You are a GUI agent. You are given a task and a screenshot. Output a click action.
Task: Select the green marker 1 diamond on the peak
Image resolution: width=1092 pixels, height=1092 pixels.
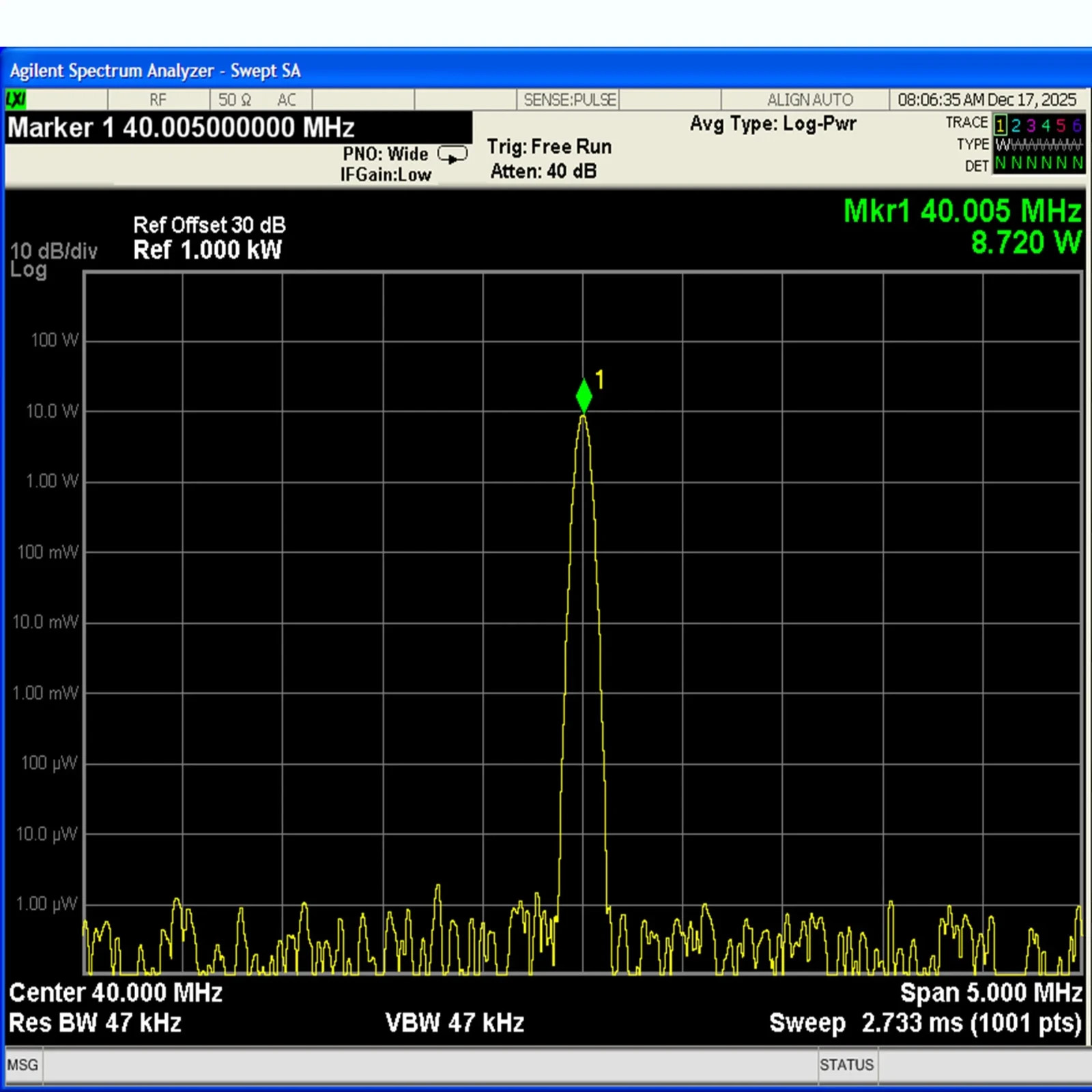584,397
